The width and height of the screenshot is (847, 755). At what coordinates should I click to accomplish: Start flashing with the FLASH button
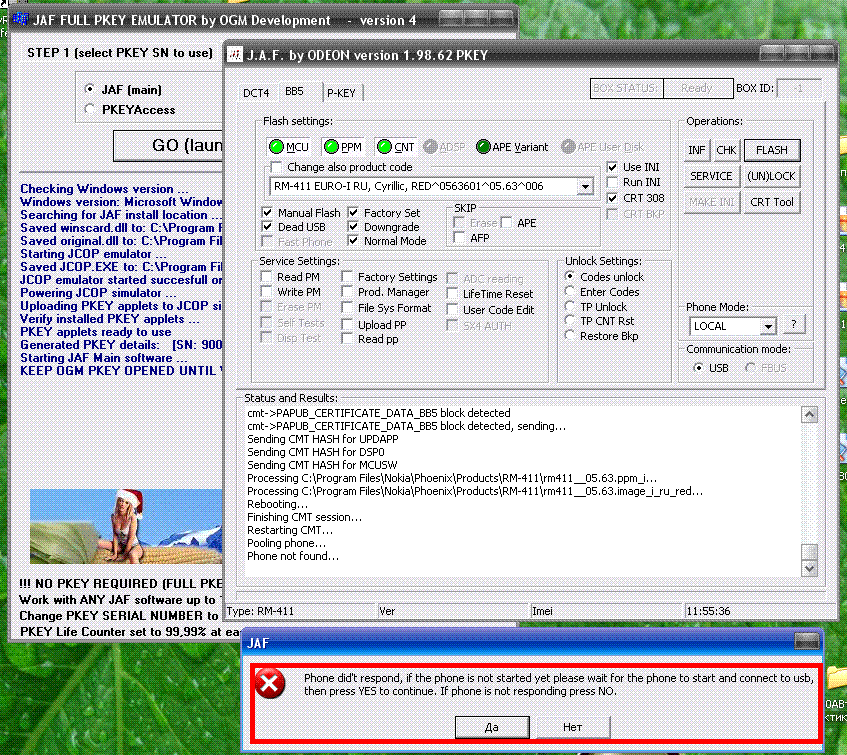point(772,150)
